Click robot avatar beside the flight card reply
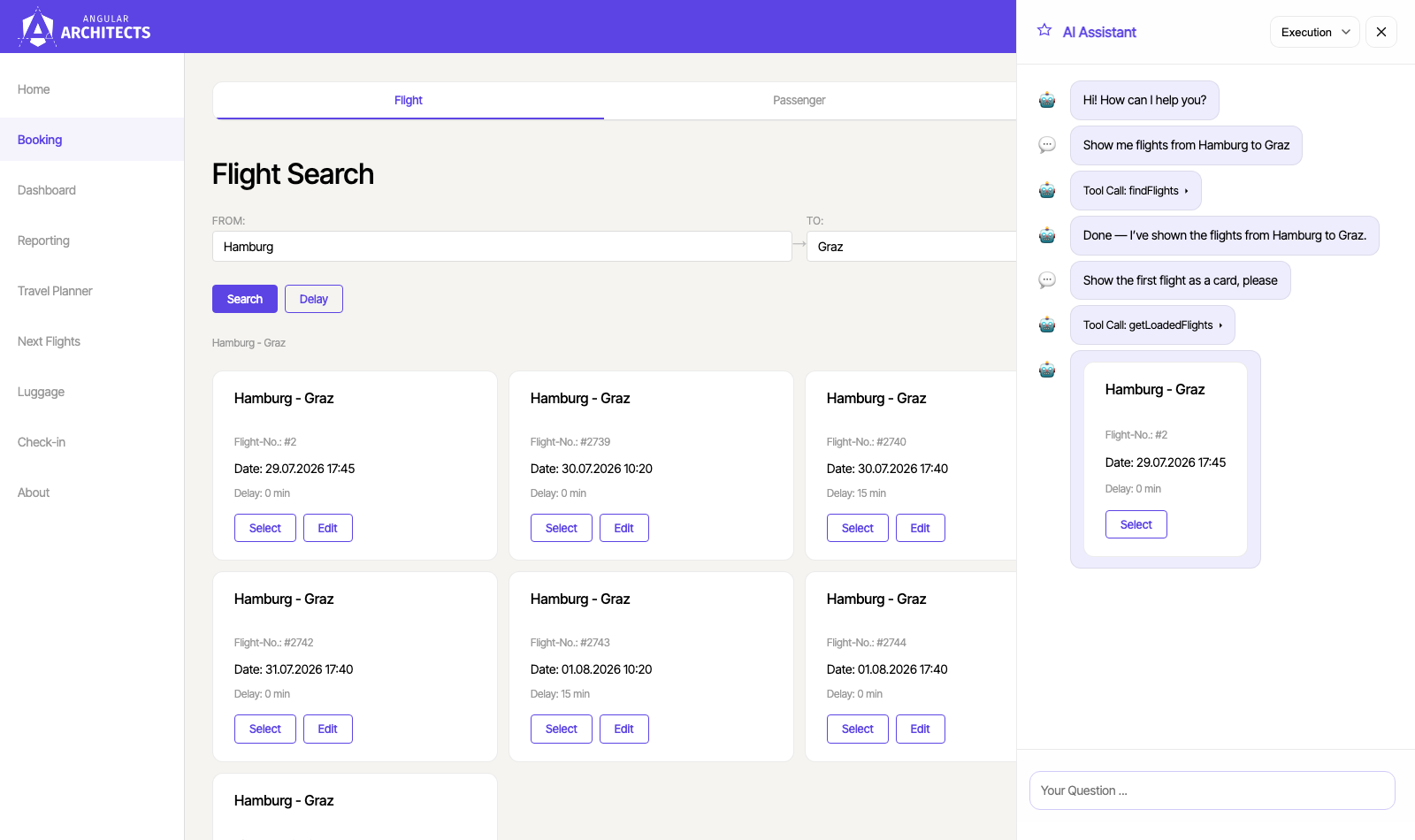Image resolution: width=1415 pixels, height=840 pixels. click(x=1047, y=370)
